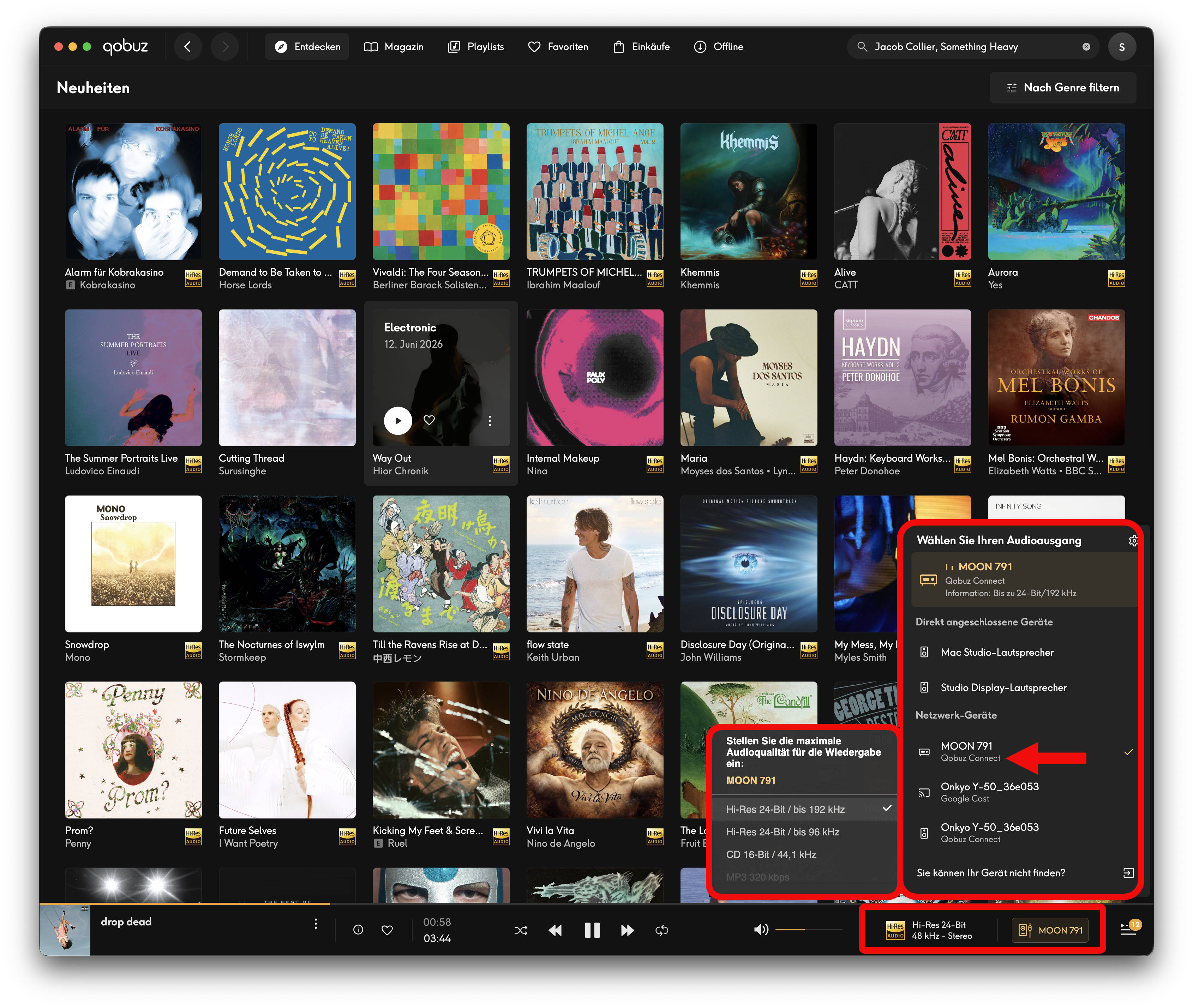Select Hi-Res 24-Bit / bis 96 kHz quality

[x=804, y=832]
